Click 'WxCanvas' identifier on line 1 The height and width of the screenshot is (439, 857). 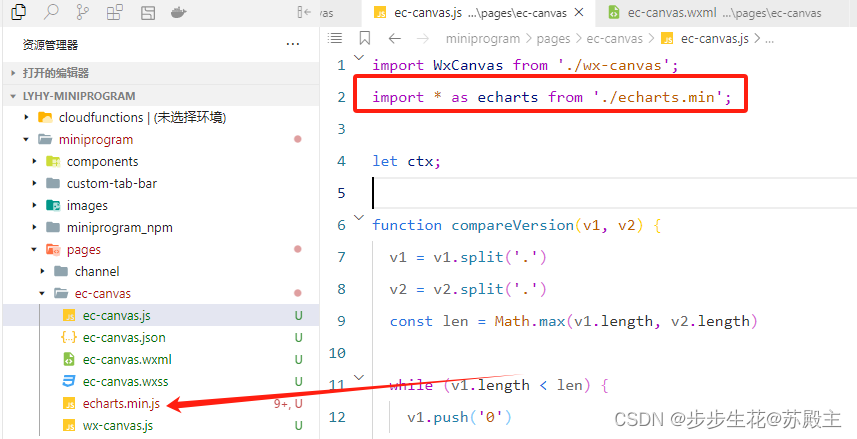click(x=468, y=65)
